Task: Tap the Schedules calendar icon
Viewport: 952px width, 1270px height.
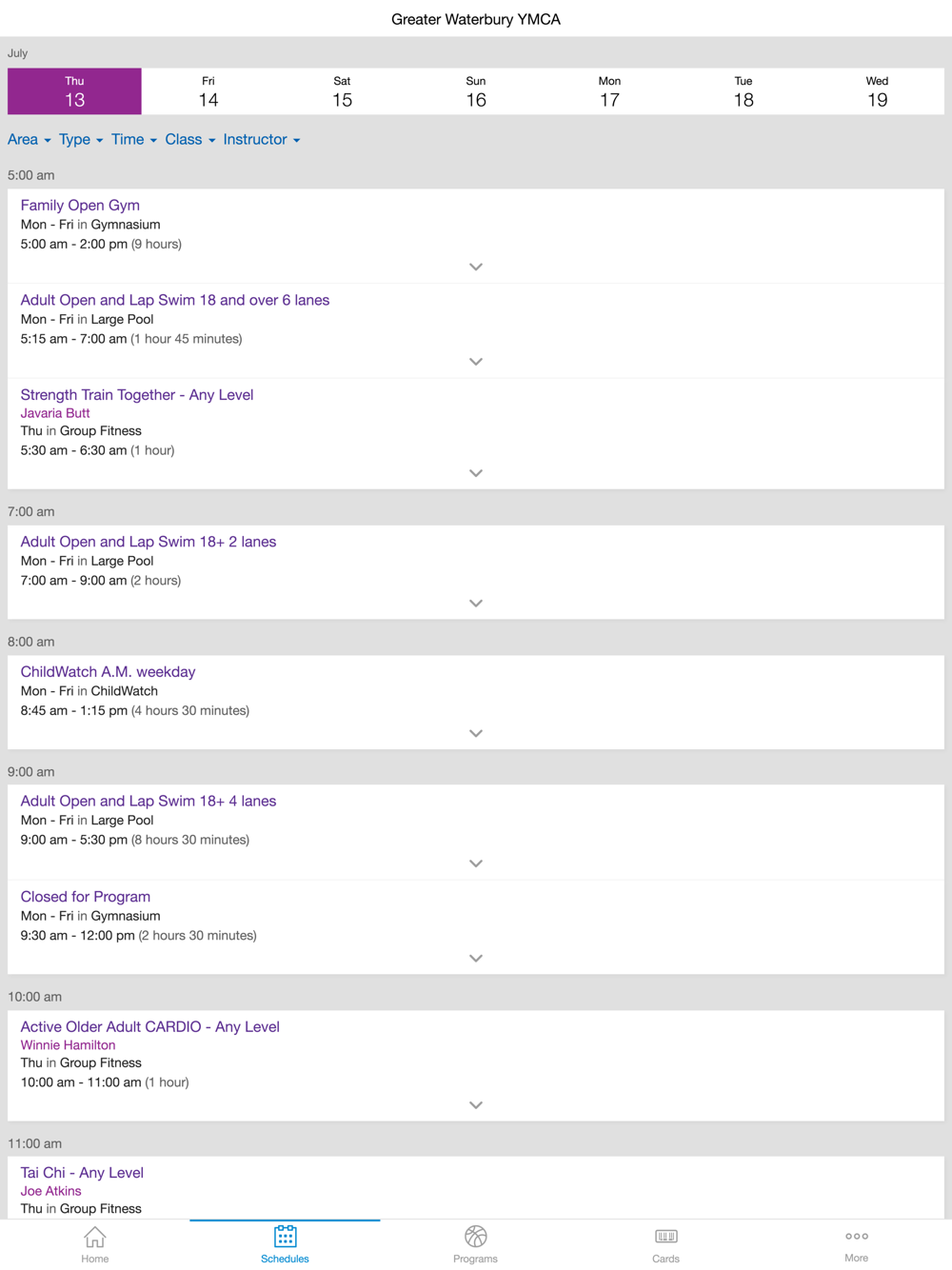Action: [285, 1237]
